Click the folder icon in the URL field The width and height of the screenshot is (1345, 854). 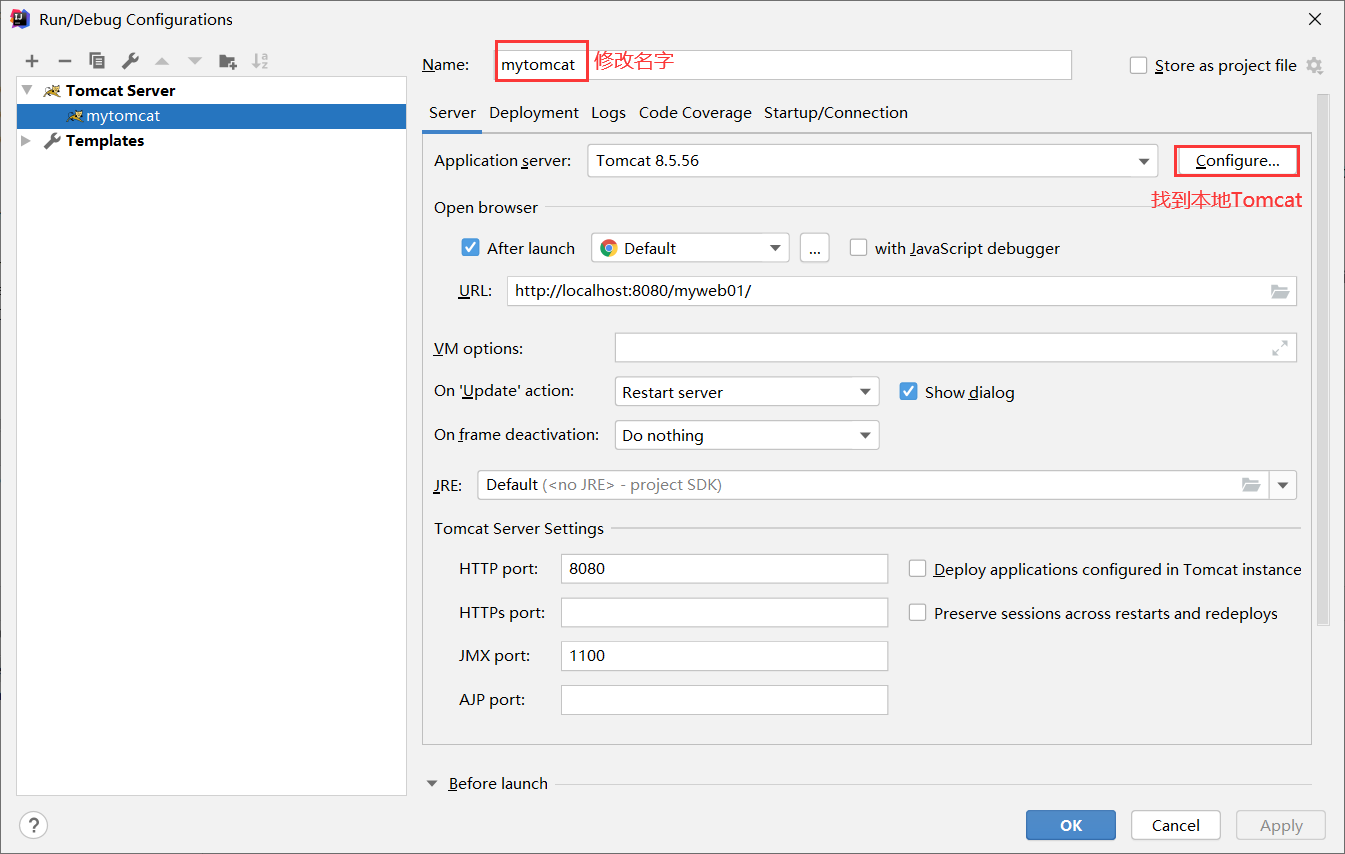[1280, 291]
